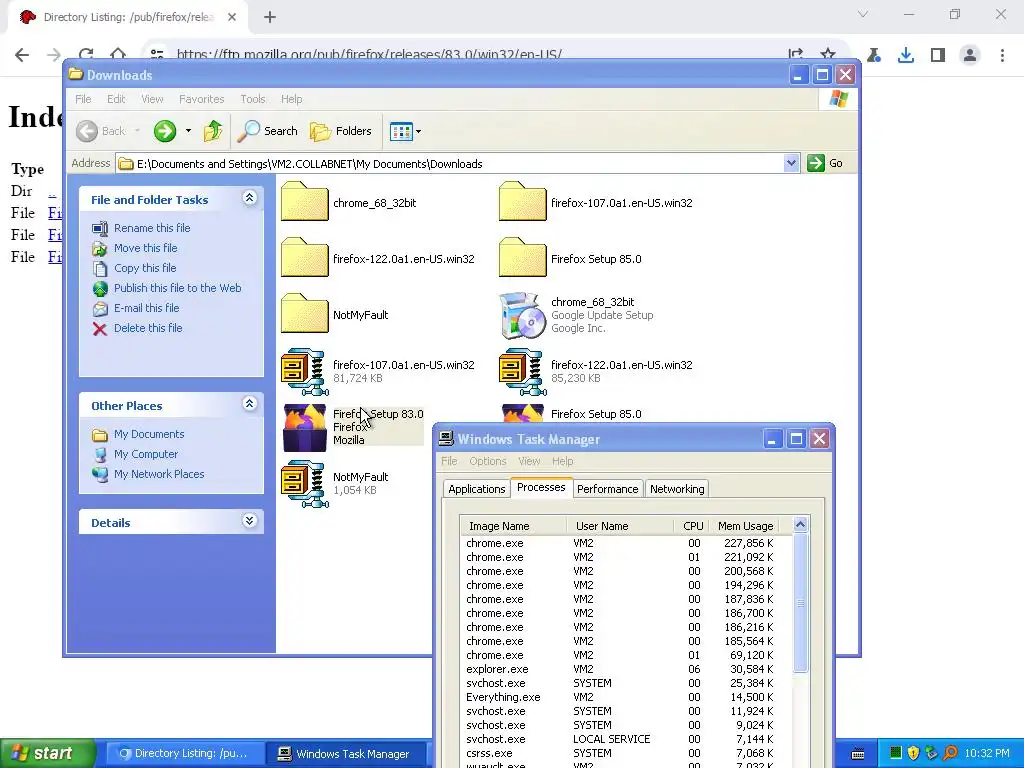Select the NotMyFault zip file of 1,054 KB
The width and height of the screenshot is (1024, 768).
pyautogui.click(x=334, y=483)
